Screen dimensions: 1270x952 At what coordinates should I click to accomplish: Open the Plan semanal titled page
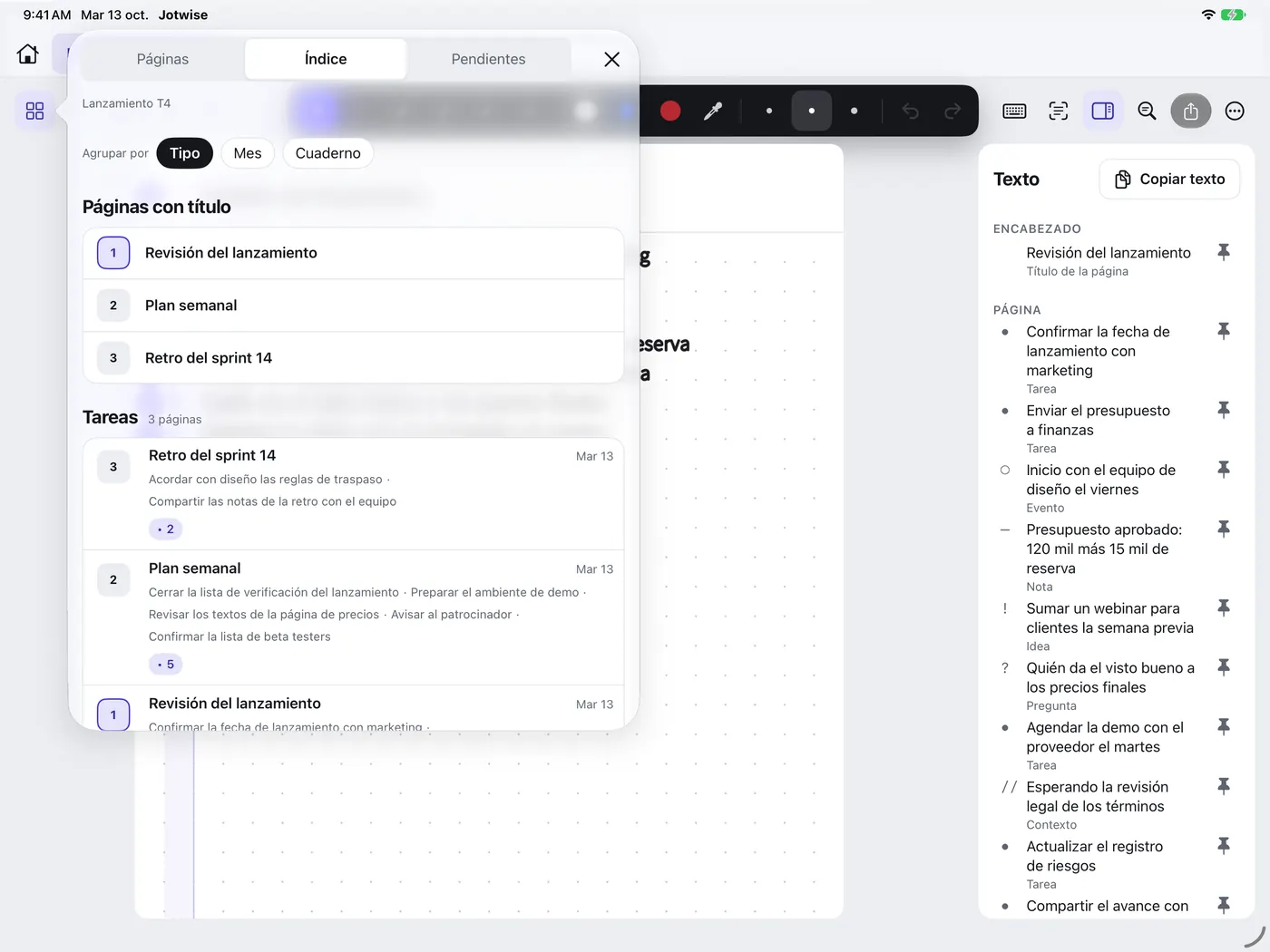pos(354,306)
